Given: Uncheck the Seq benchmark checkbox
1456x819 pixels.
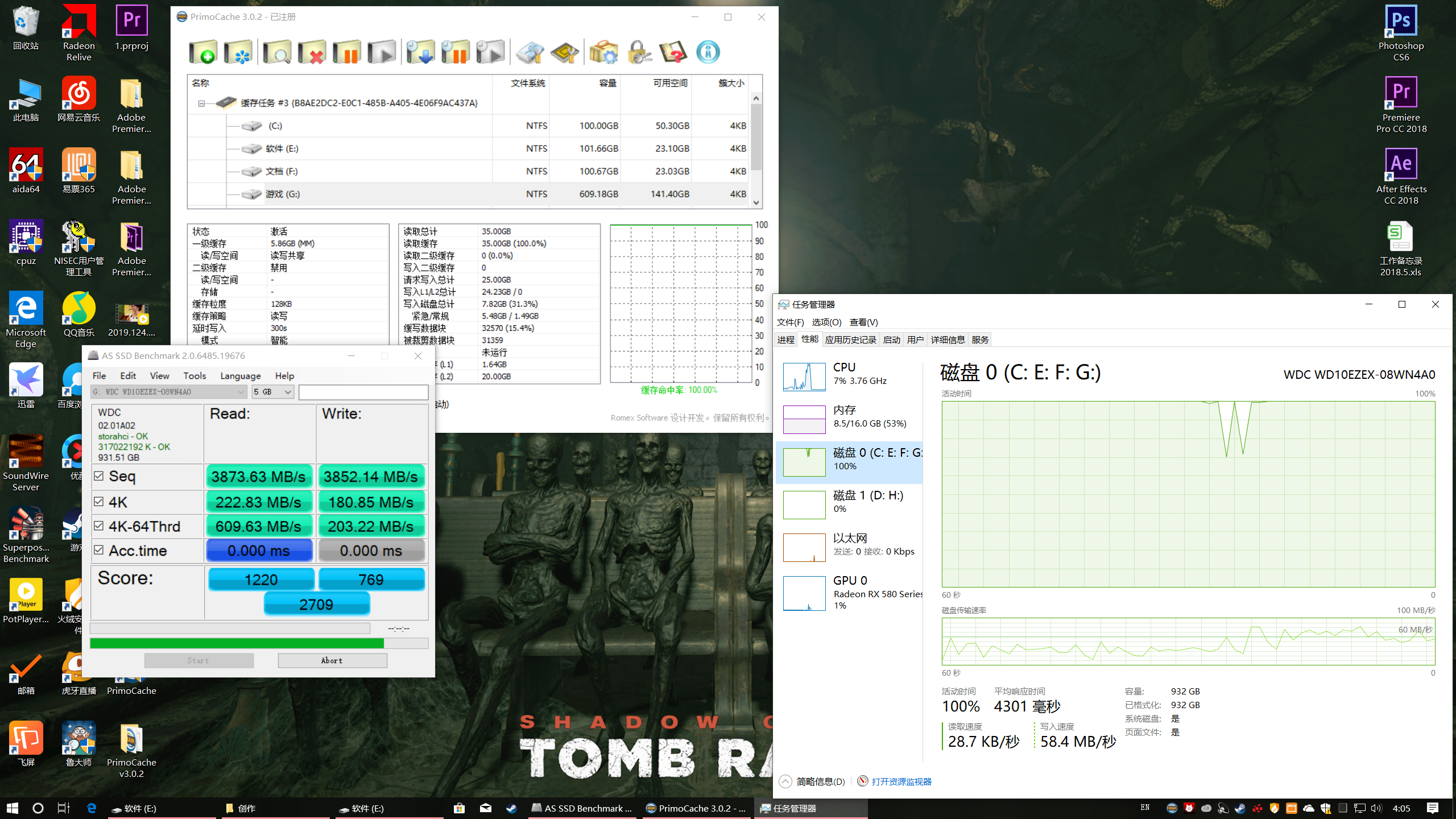Looking at the screenshot, I should 99,476.
